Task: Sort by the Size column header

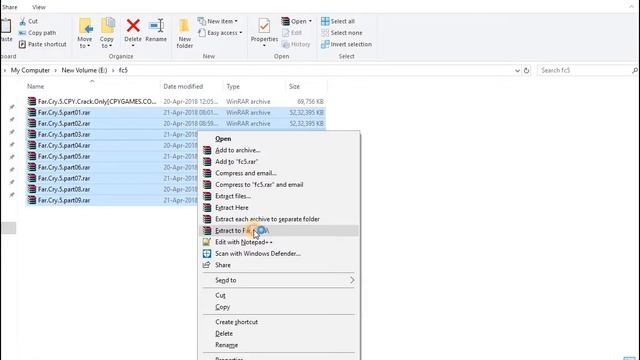Action: click(x=294, y=87)
